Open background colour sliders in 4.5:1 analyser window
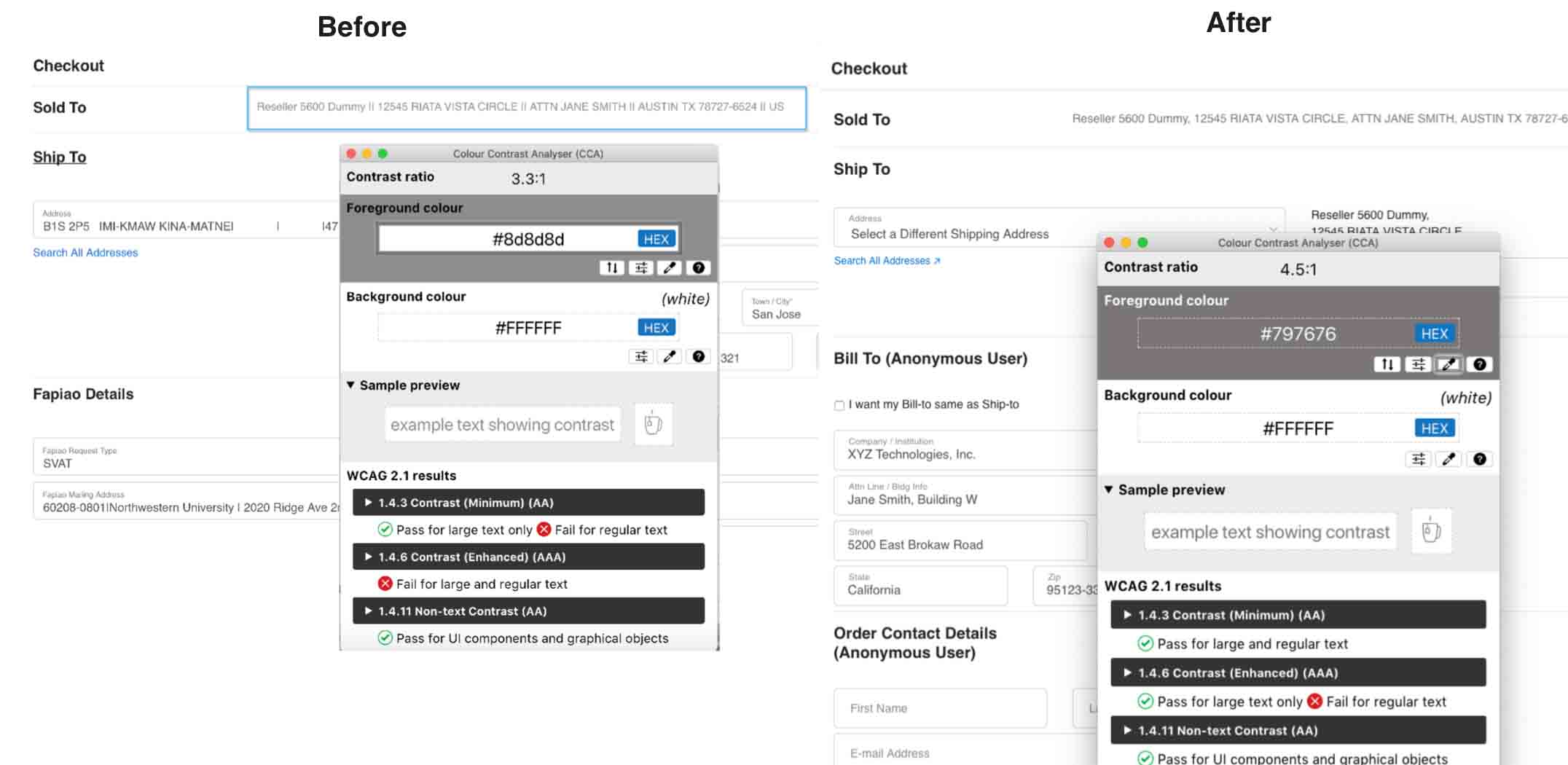 point(1418,459)
